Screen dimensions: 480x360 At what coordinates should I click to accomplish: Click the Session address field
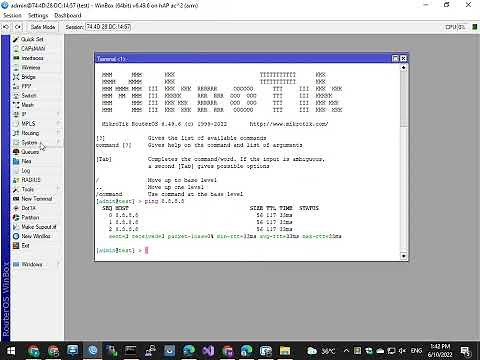click(x=108, y=27)
